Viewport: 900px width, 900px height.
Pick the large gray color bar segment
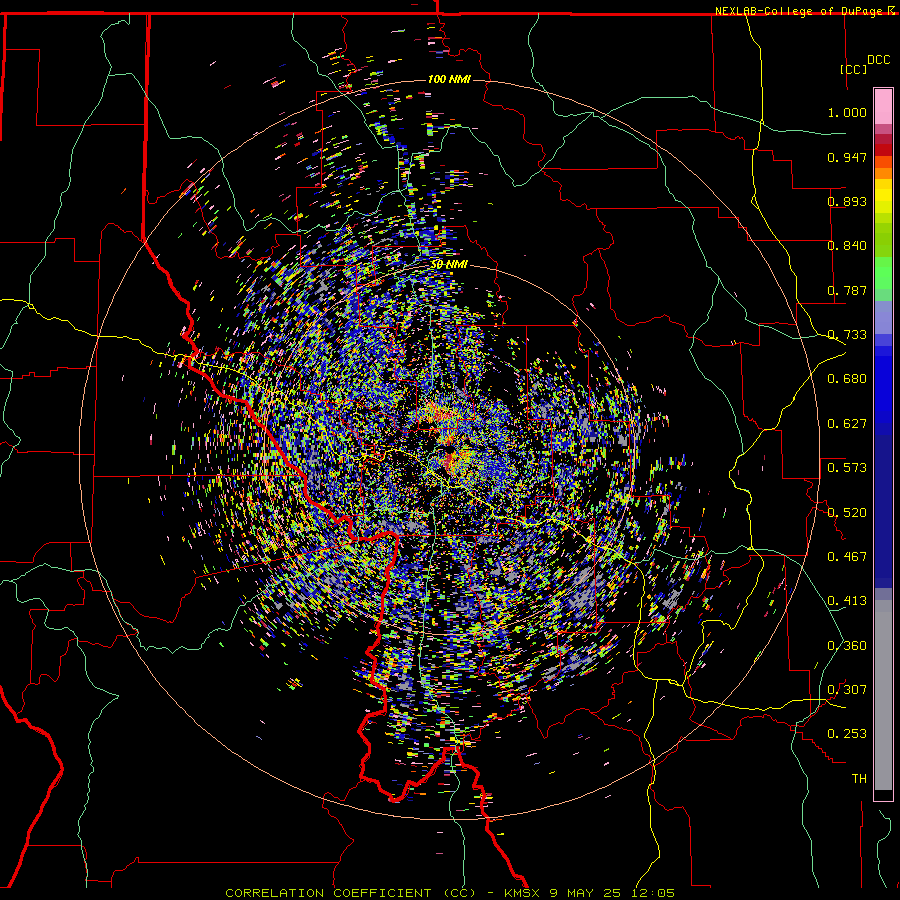tap(883, 695)
